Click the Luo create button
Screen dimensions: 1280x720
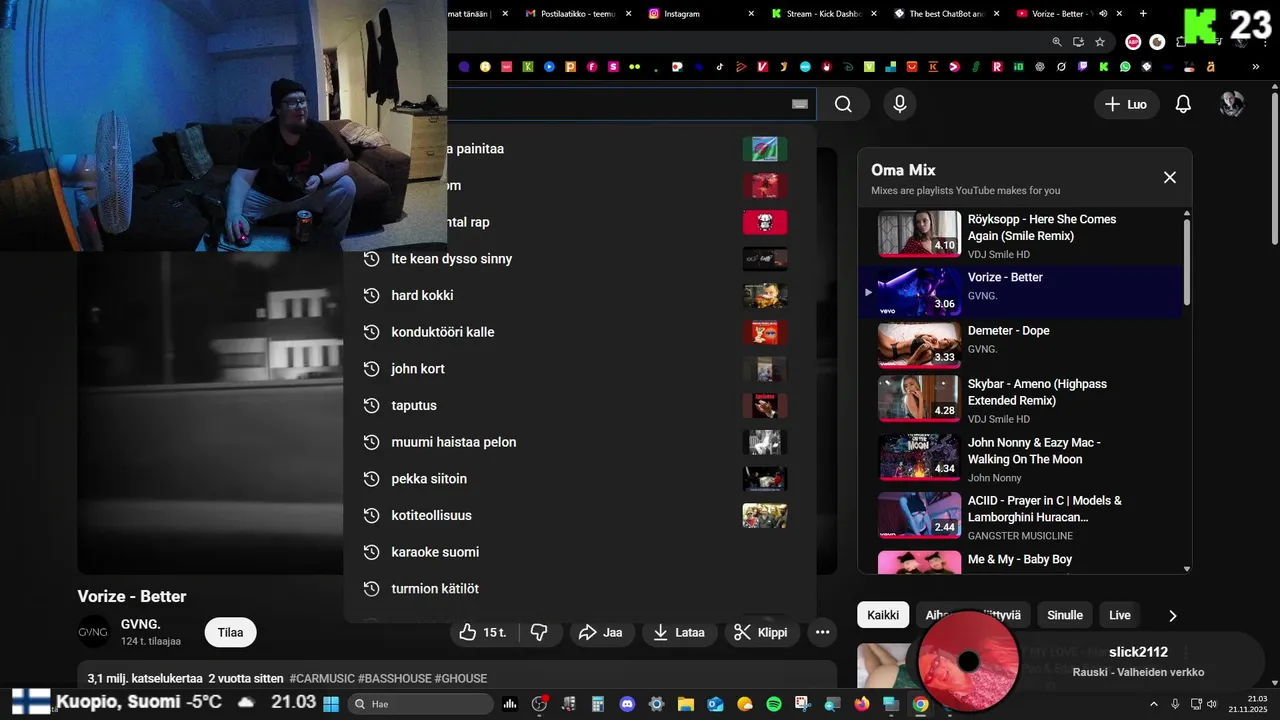pos(1126,104)
